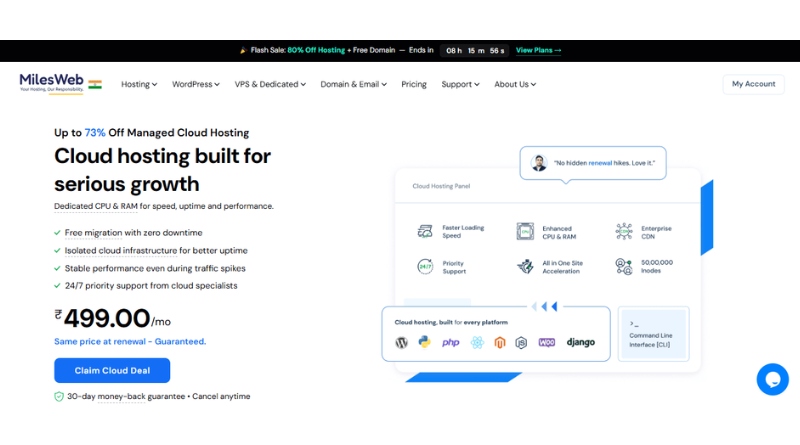
Task: Open the live chat bubble
Action: [772, 379]
